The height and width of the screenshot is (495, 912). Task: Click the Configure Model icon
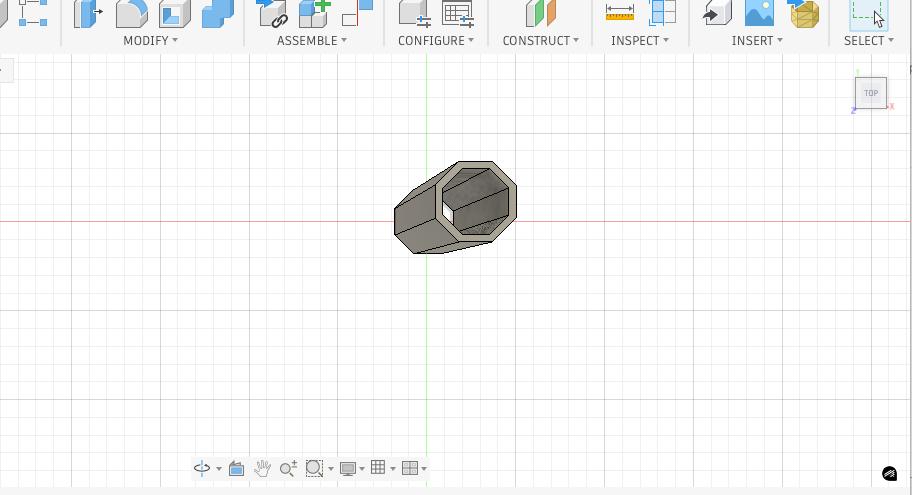pos(415,13)
